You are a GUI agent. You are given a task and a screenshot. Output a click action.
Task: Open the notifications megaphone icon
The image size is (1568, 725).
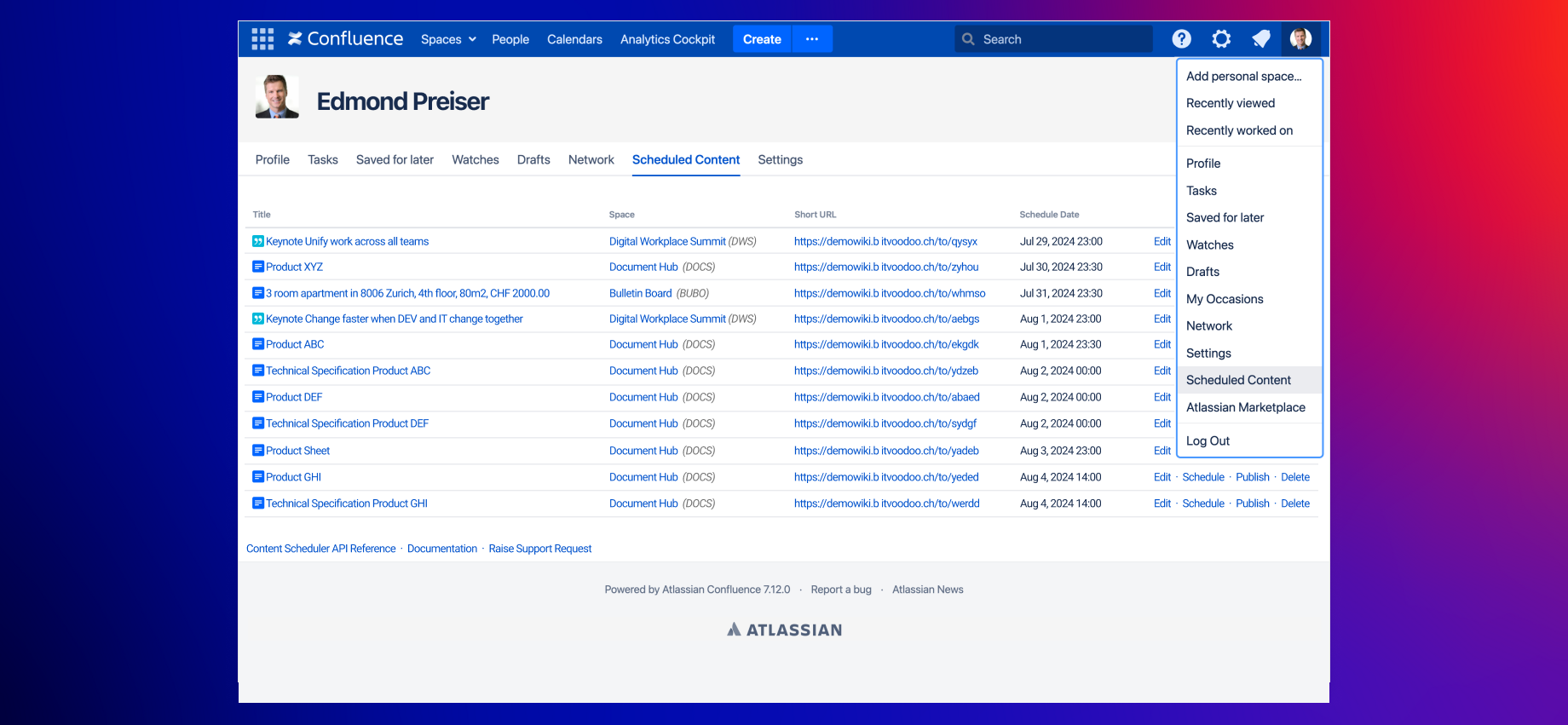tap(1261, 39)
